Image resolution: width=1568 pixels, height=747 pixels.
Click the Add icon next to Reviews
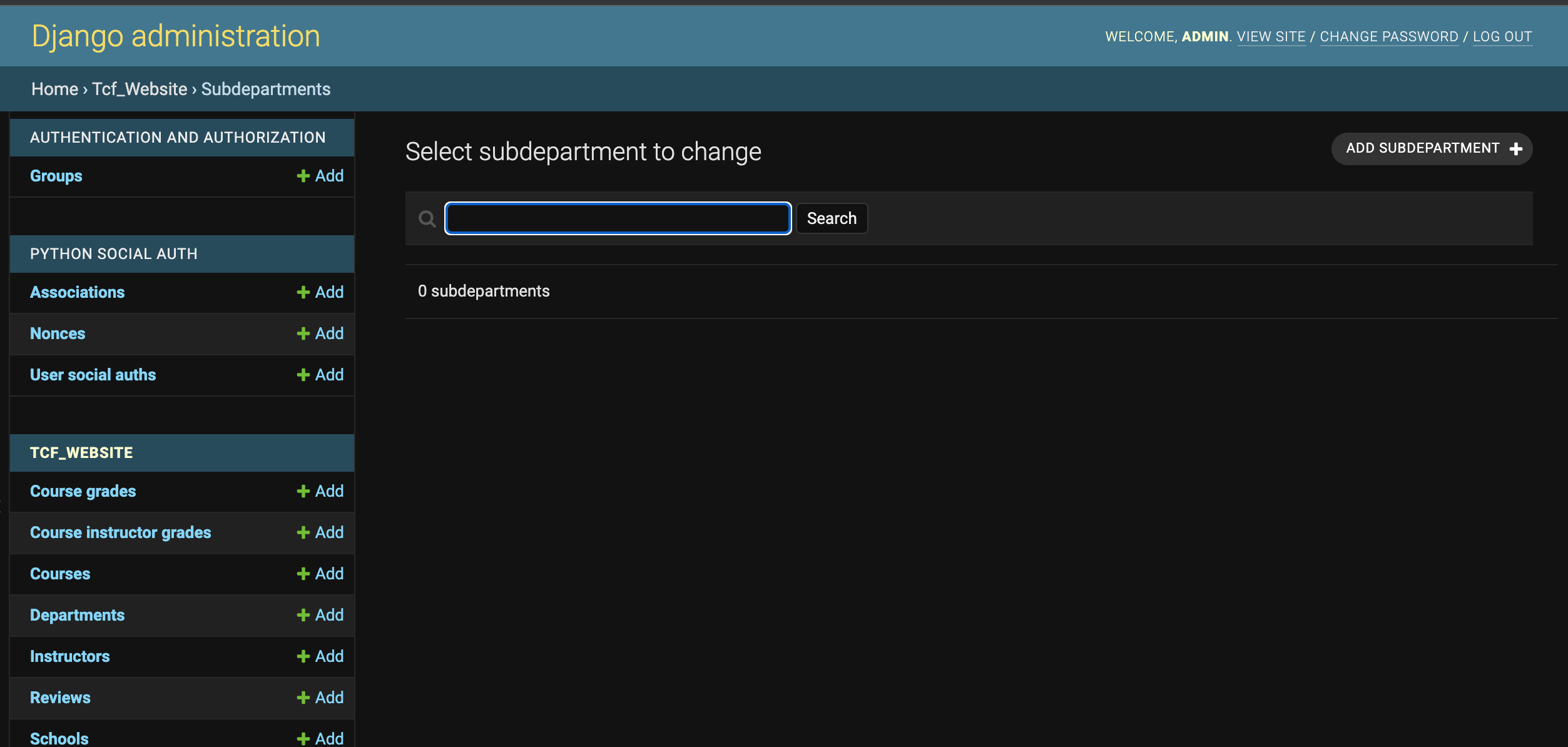tap(303, 698)
